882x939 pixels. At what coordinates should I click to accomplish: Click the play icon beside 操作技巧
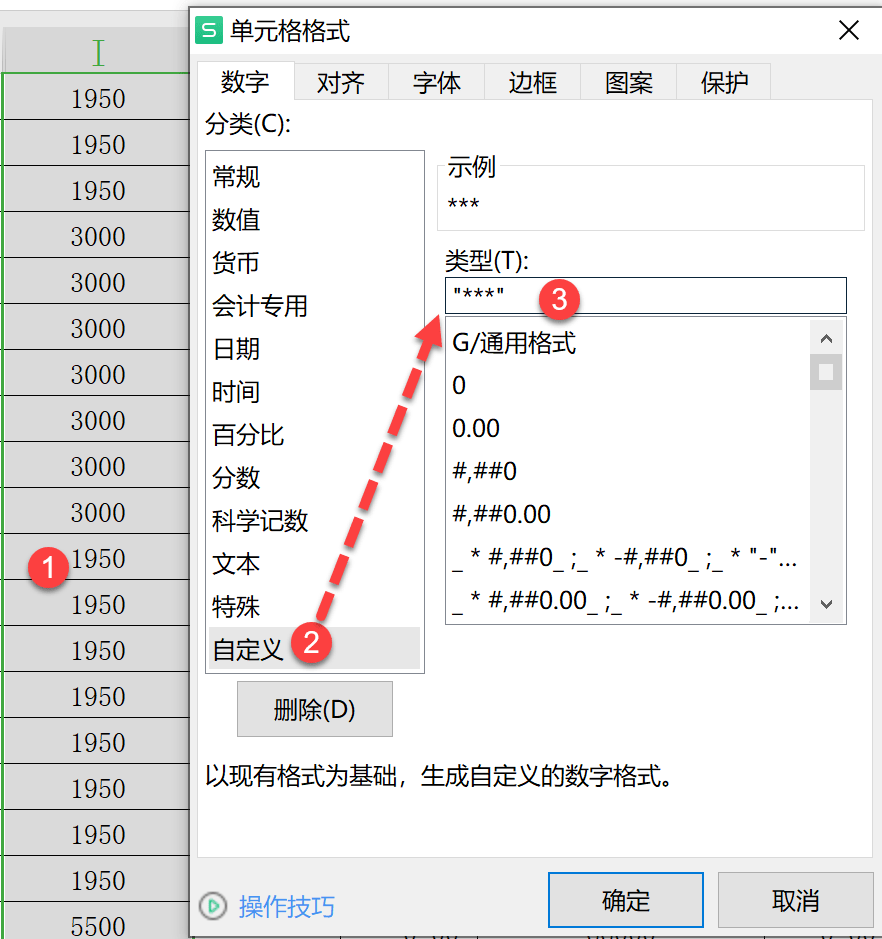click(213, 906)
